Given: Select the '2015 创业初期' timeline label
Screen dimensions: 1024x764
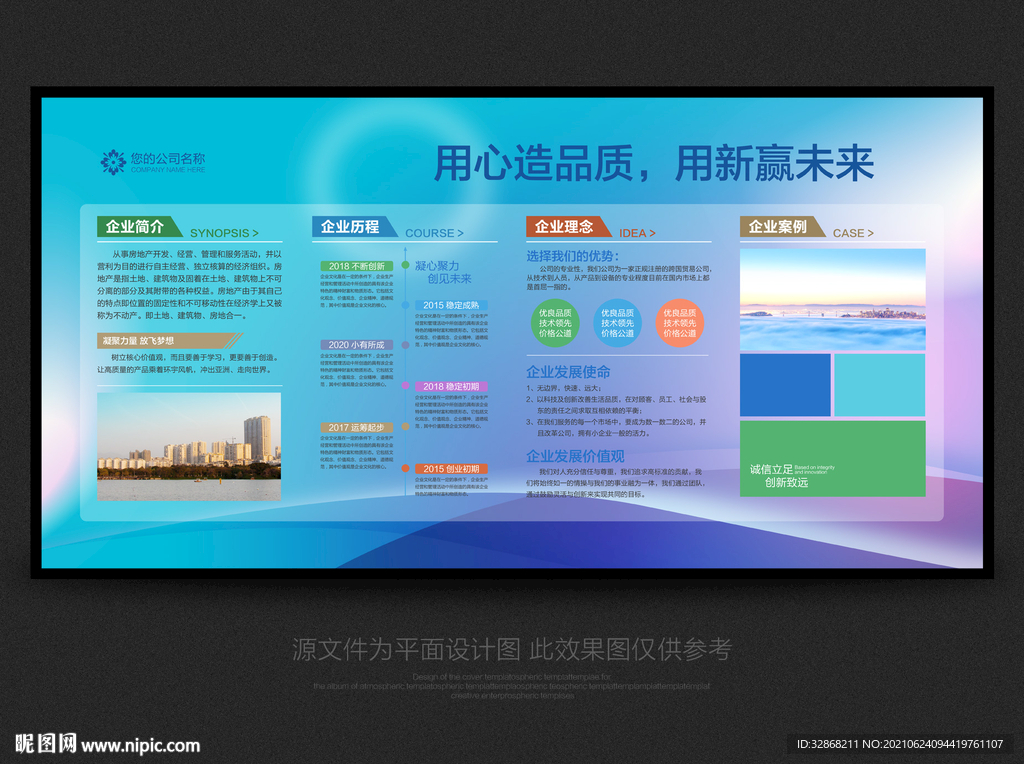Looking at the screenshot, I should [451, 469].
